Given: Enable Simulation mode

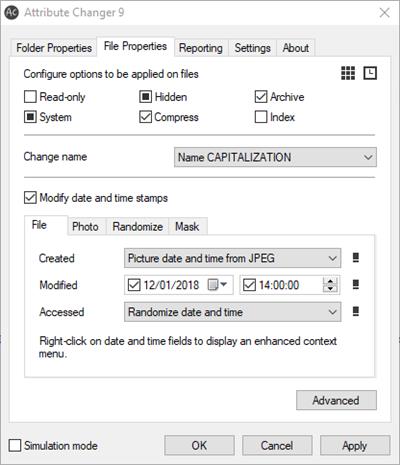Looking at the screenshot, I should 15,446.
